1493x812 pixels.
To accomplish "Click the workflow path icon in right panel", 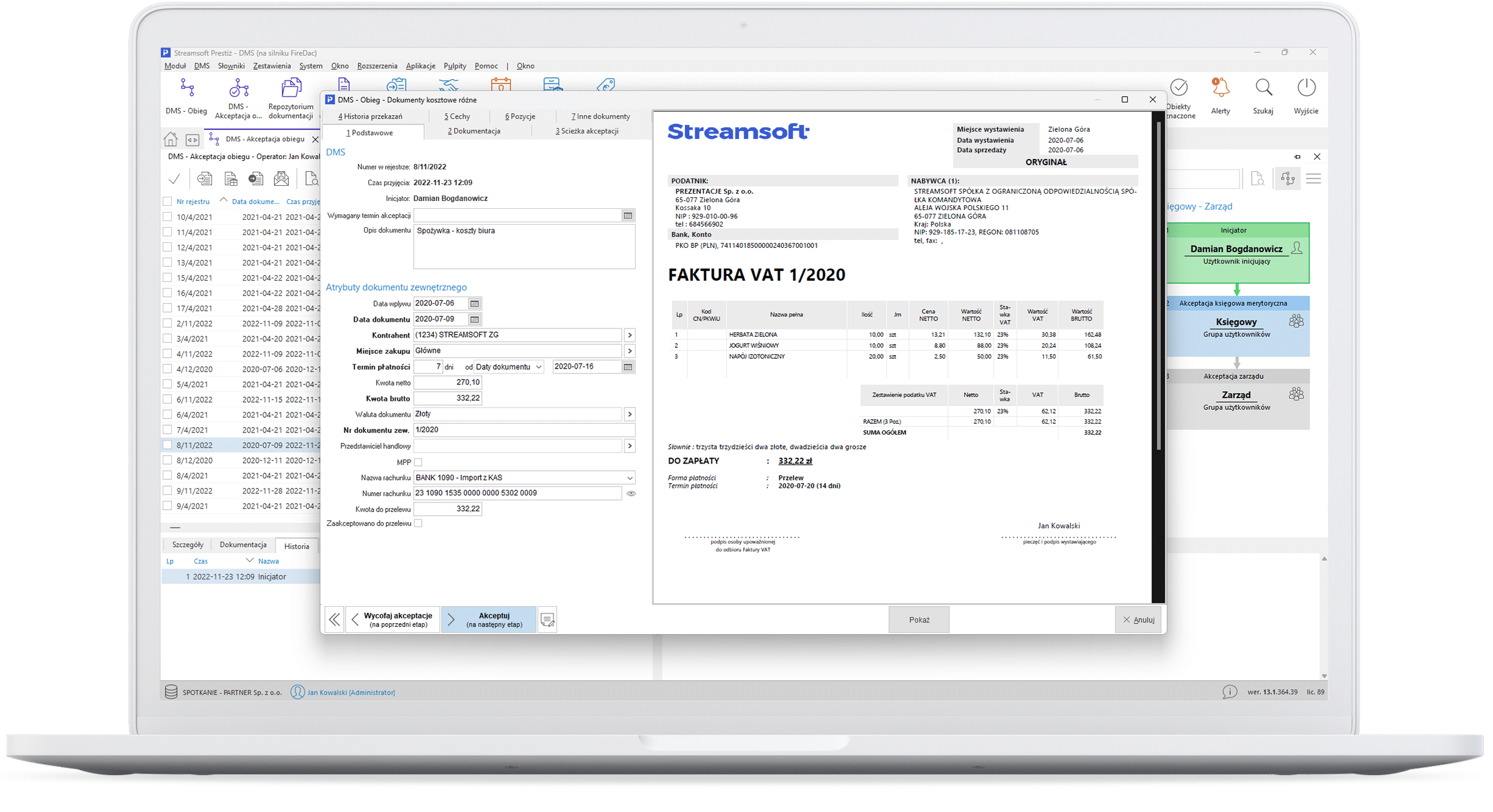I will pos(1288,179).
